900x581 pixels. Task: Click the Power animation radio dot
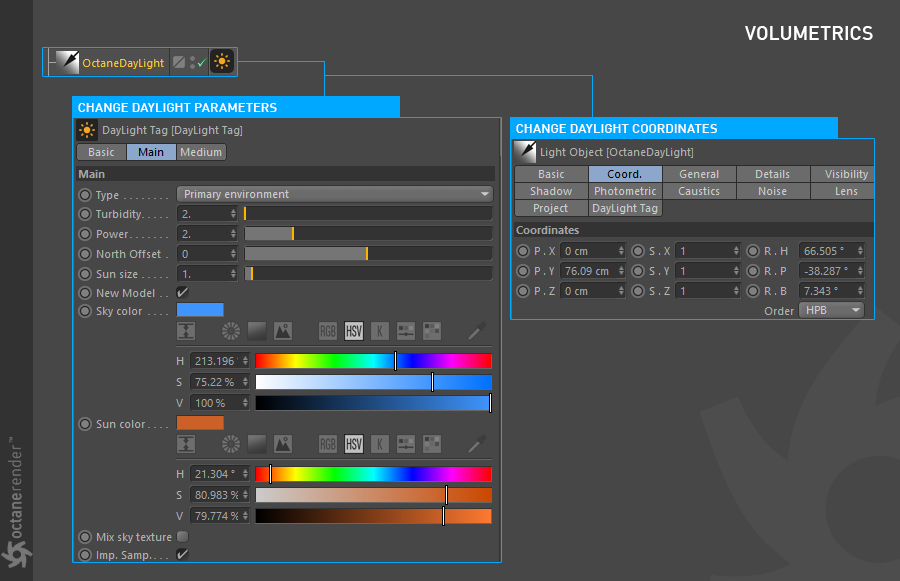[85, 234]
